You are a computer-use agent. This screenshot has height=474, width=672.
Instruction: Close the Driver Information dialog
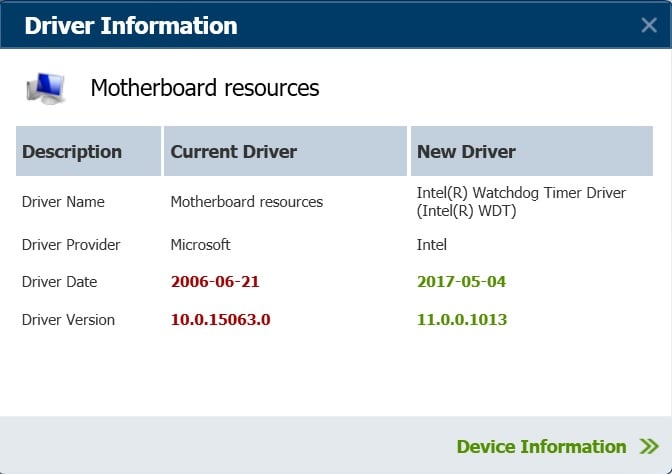tap(649, 25)
